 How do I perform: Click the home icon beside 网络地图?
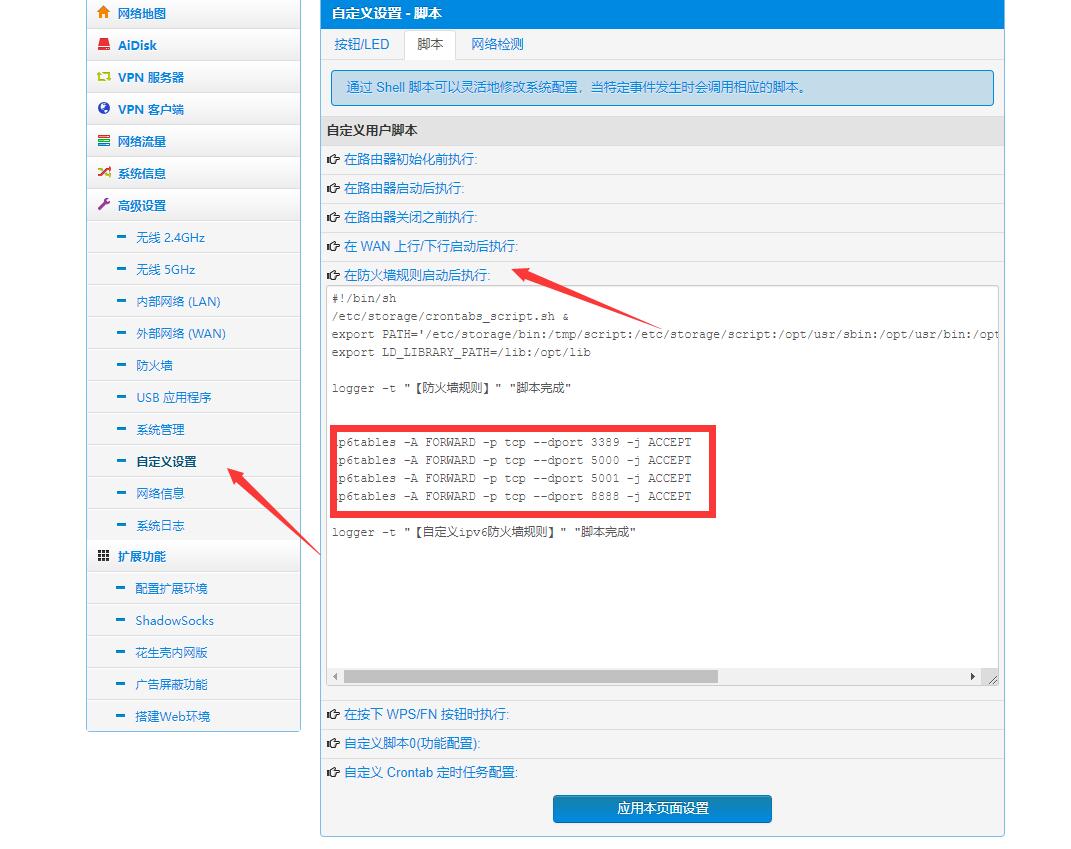pyautogui.click(x=104, y=13)
